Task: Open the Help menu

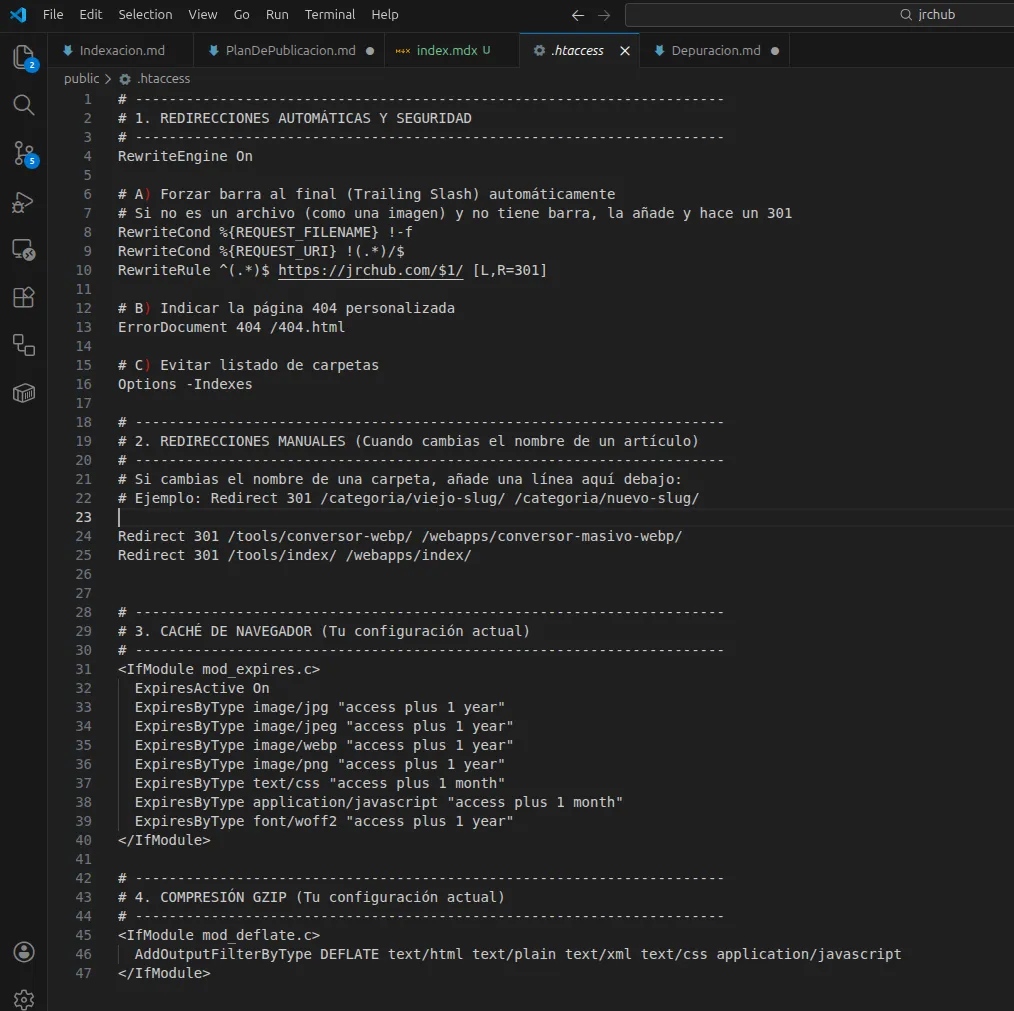Action: point(385,14)
